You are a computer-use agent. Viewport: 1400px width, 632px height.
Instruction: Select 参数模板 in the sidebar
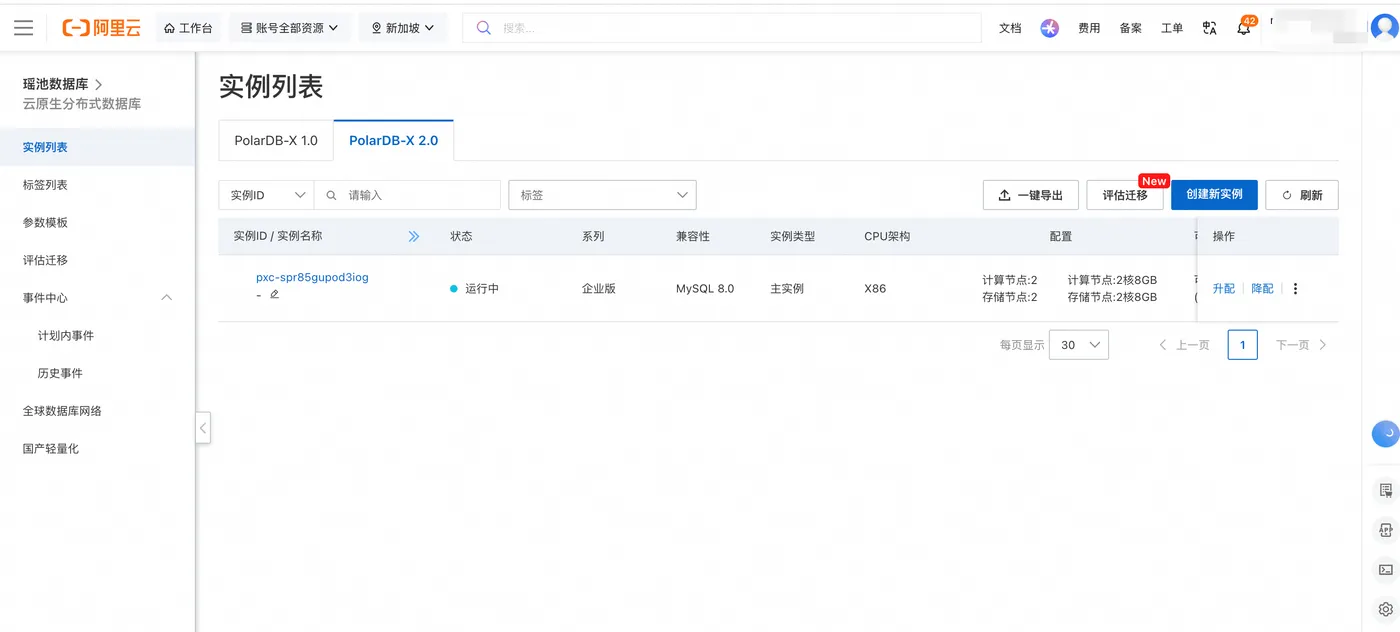(45, 223)
